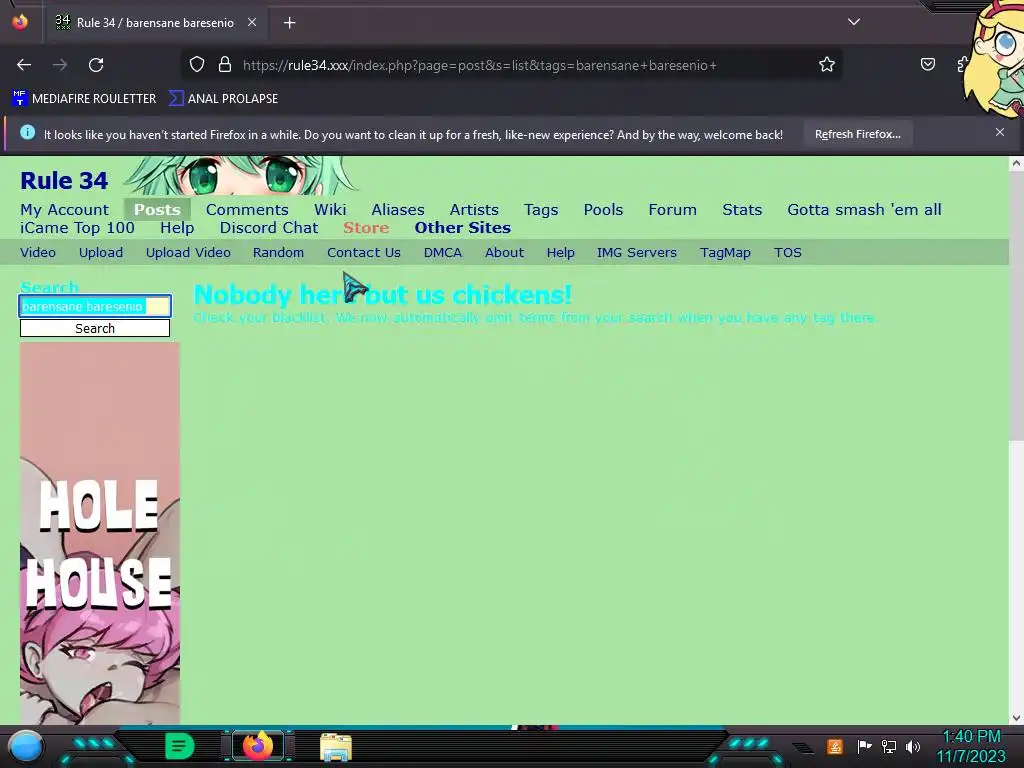The width and height of the screenshot is (1024, 768).
Task: Close the Rule 34 browser tab
Action: (252, 22)
